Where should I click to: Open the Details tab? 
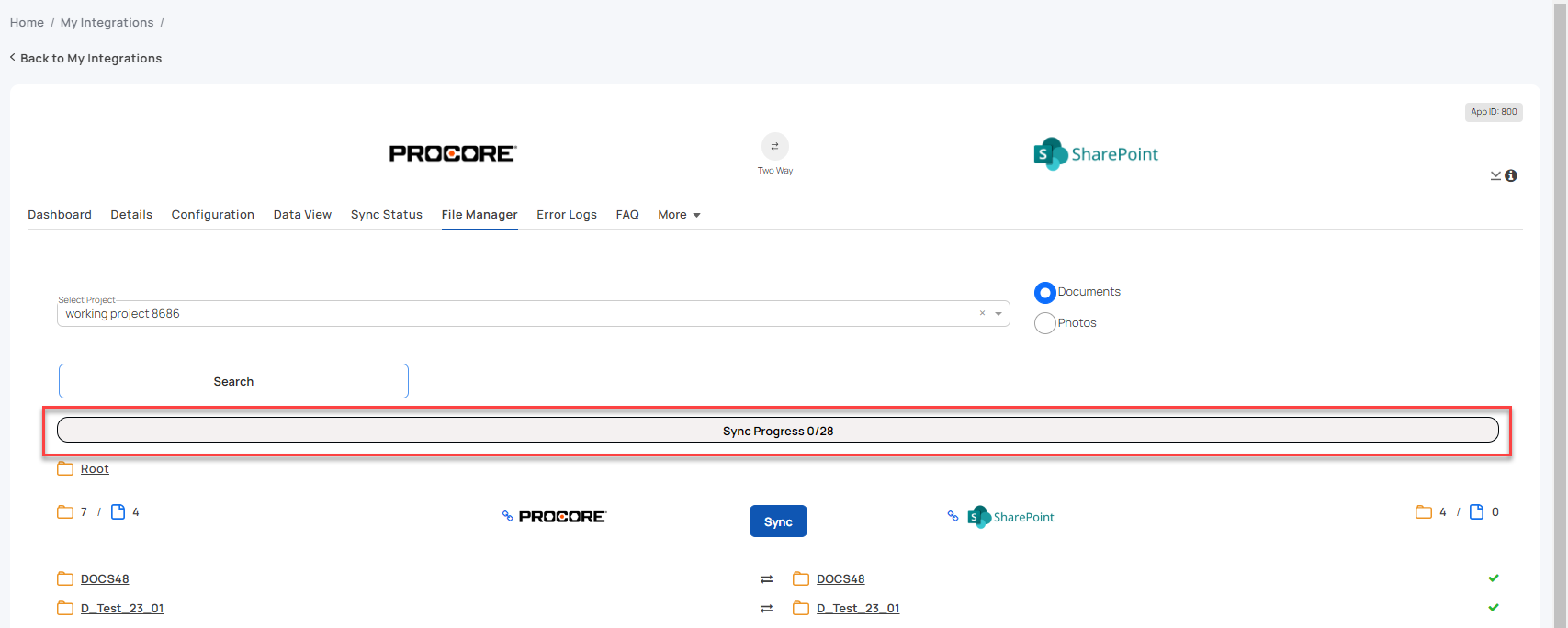click(x=131, y=215)
